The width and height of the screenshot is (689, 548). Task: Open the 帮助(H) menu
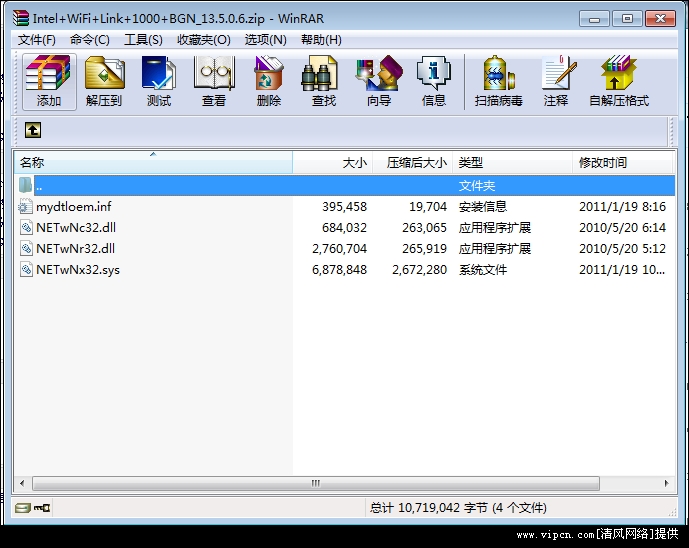point(321,40)
